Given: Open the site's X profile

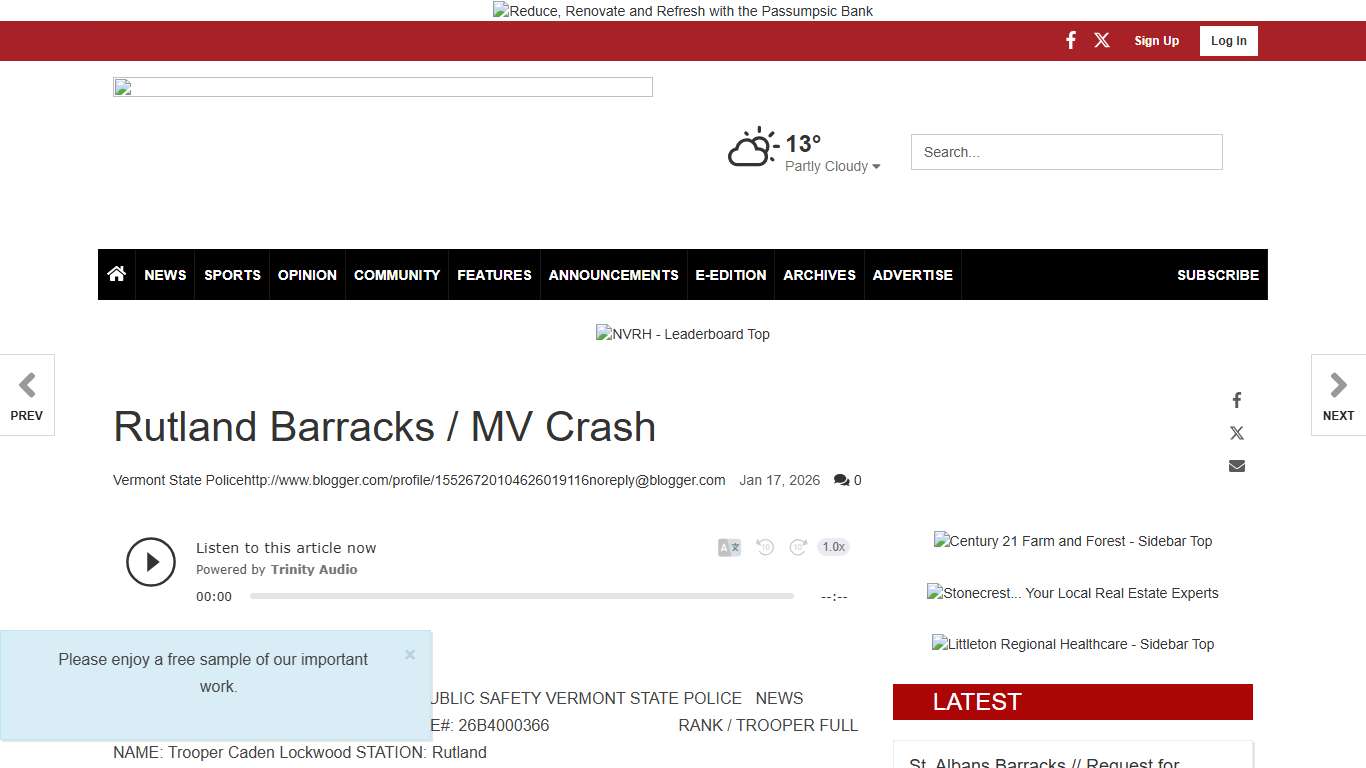Looking at the screenshot, I should click(x=1101, y=40).
